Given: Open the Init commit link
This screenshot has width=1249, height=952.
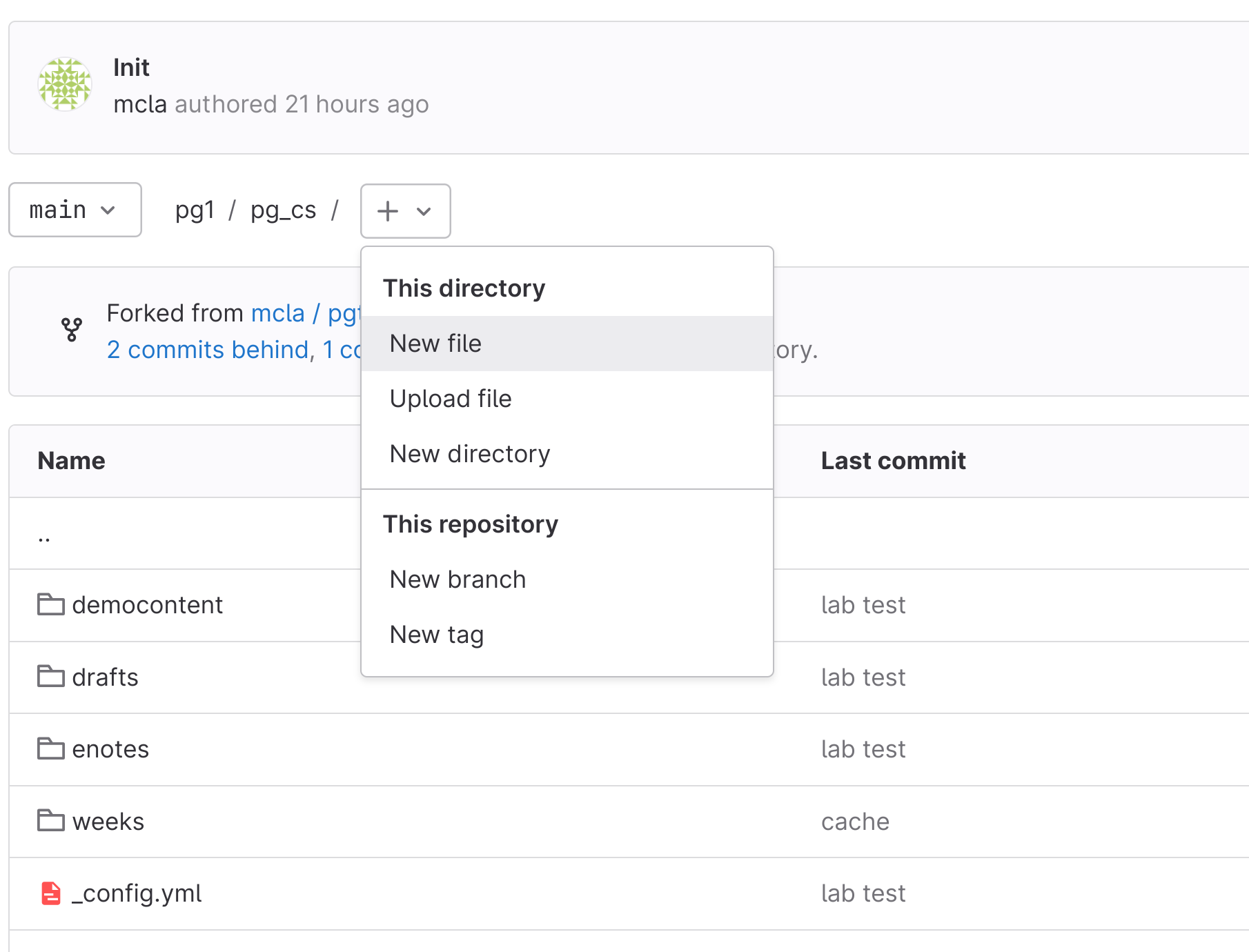Looking at the screenshot, I should click(131, 68).
